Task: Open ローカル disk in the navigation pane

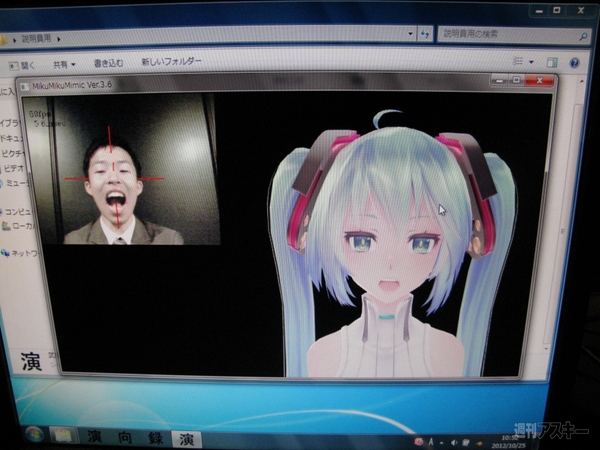Action: 19,226
